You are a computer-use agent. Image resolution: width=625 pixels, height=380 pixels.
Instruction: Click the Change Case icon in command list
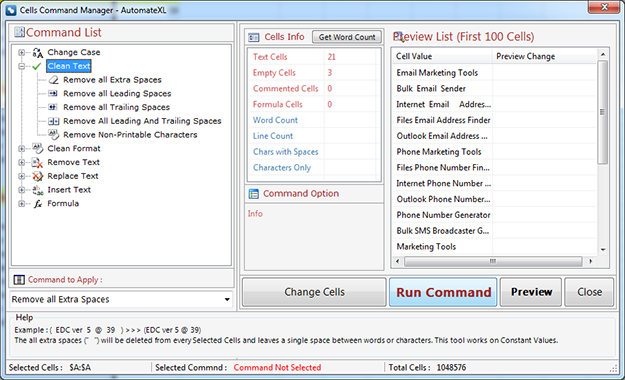(37, 52)
